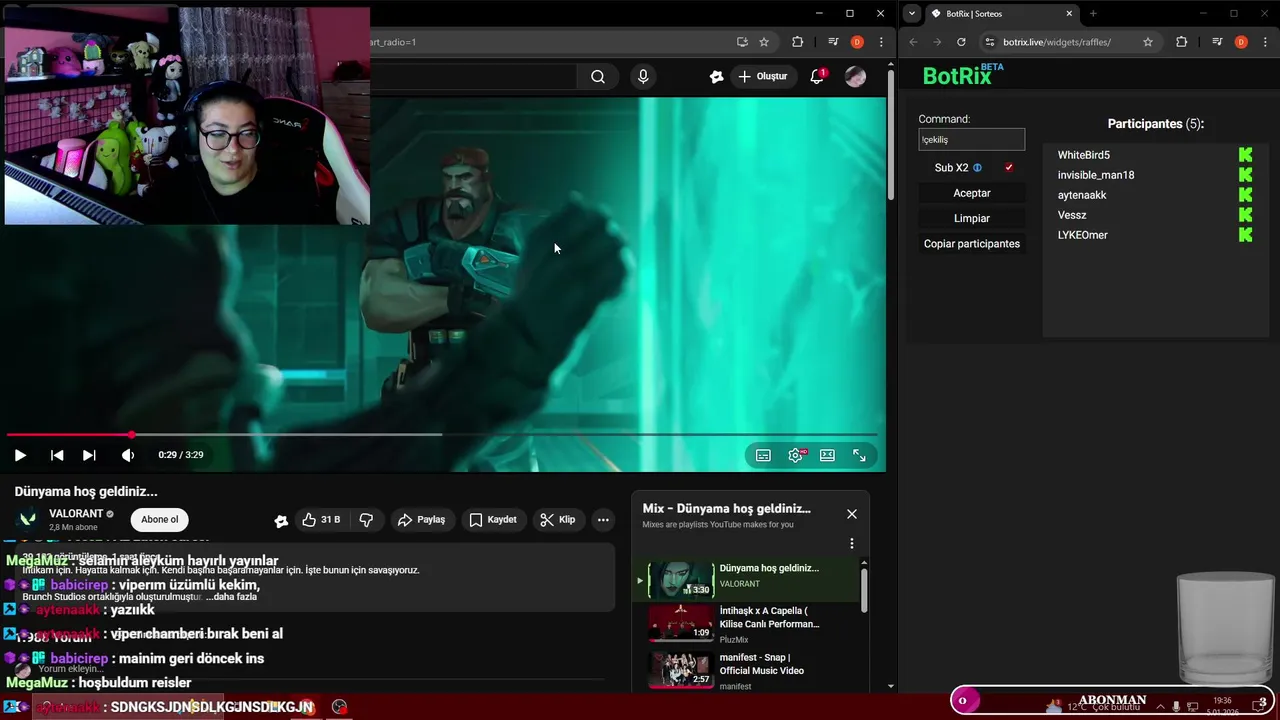Open YouTube notifications bell
1280x720 pixels.
coord(817,76)
